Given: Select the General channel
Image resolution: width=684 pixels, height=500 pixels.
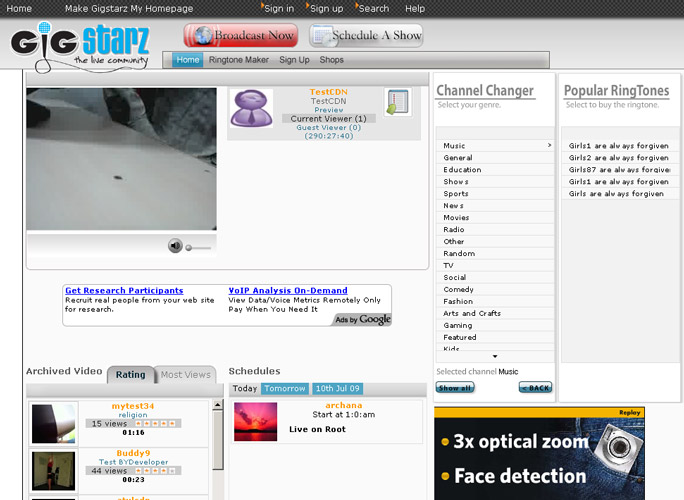Looking at the screenshot, I should pyautogui.click(x=495, y=158).
